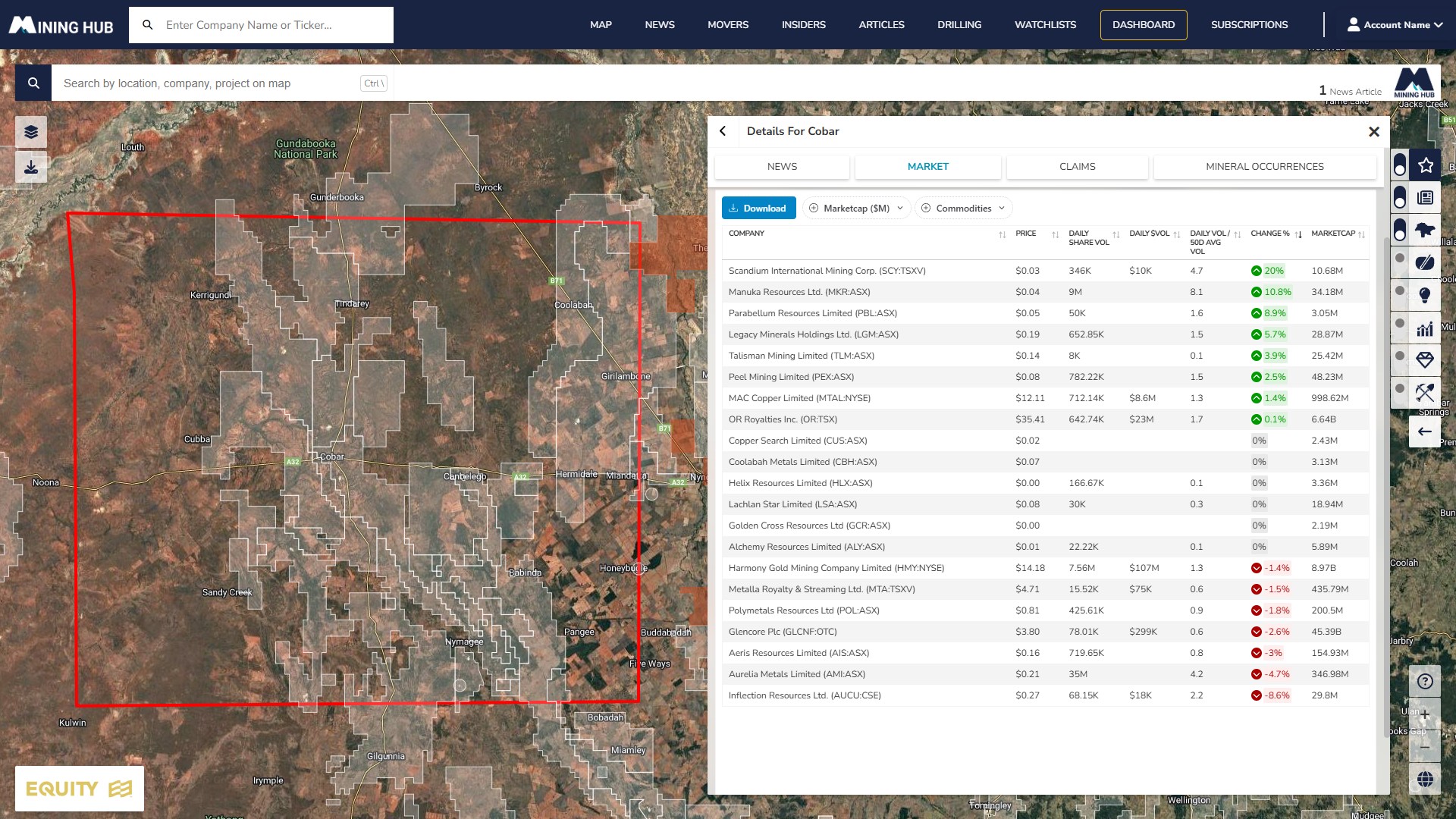Viewport: 1456px width, 819px height.
Task: Select the Market tab
Action: pyautogui.click(x=927, y=167)
